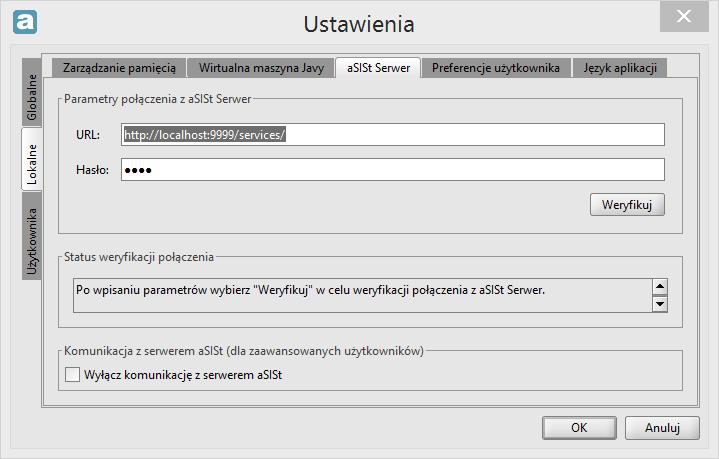Screen dimensions: 719x459
Task: Click the URL: field label
Action: [88, 135]
